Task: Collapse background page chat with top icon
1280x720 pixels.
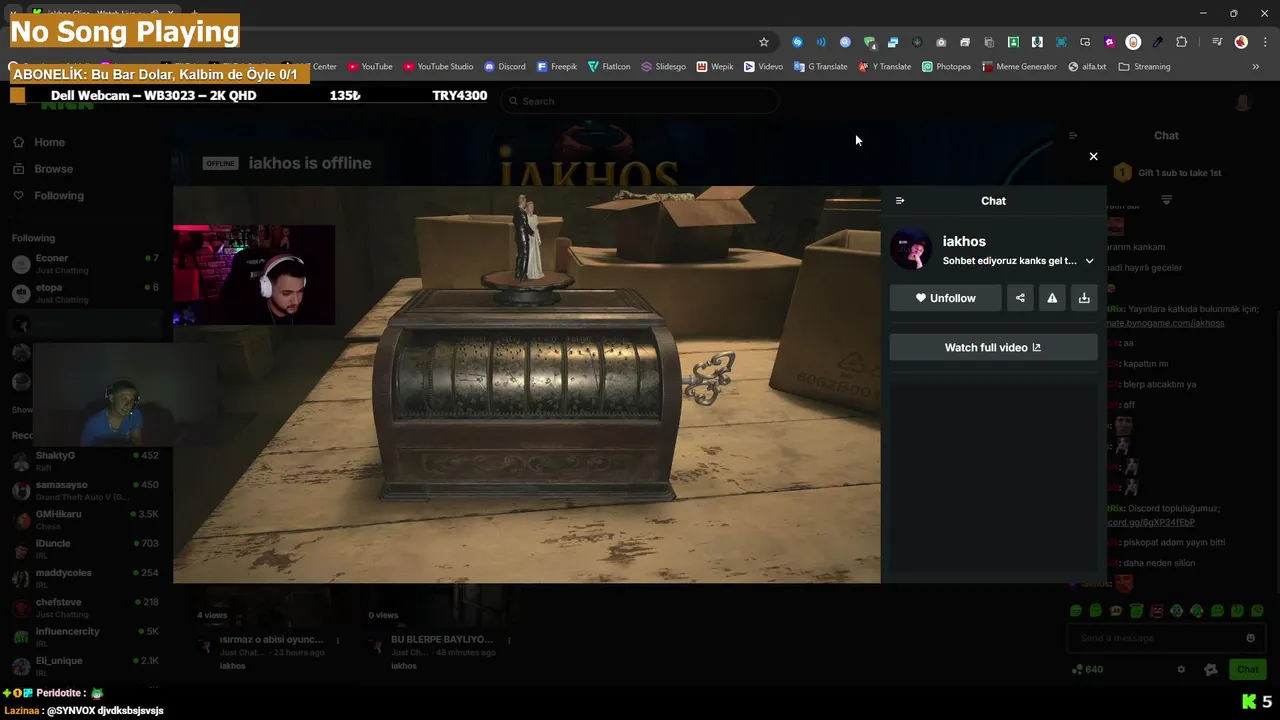Action: click(1073, 135)
